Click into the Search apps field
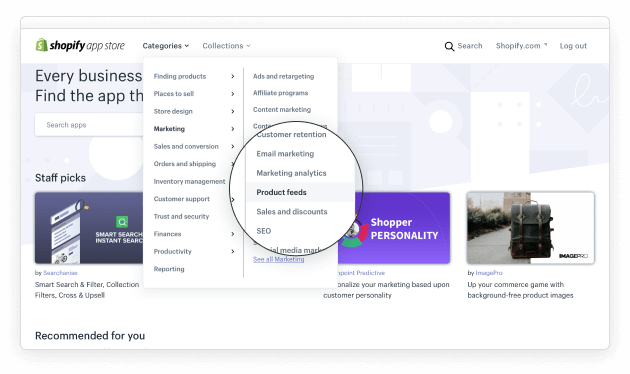The height and width of the screenshot is (374, 630). click(89, 125)
